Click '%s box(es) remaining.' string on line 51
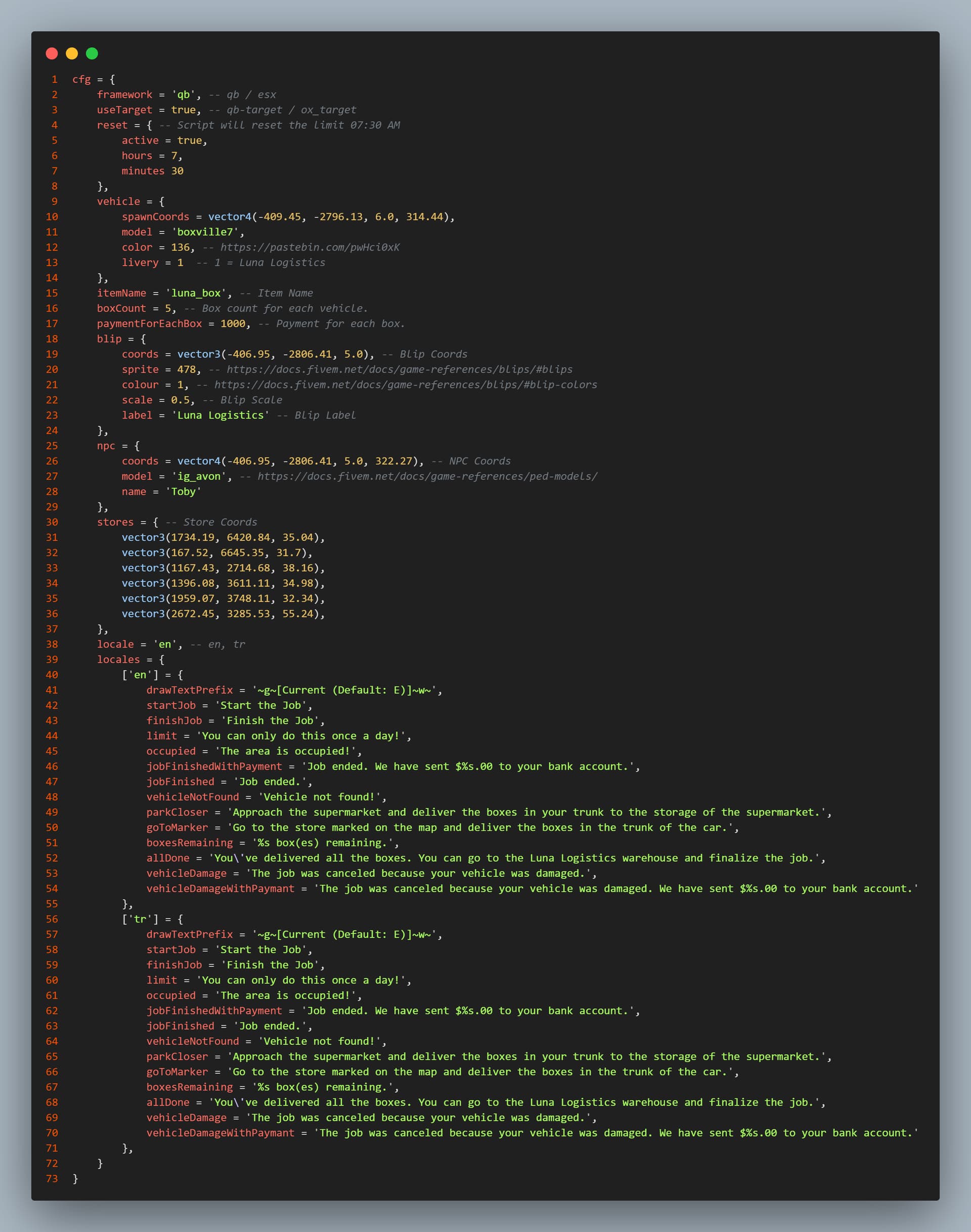 point(323,842)
